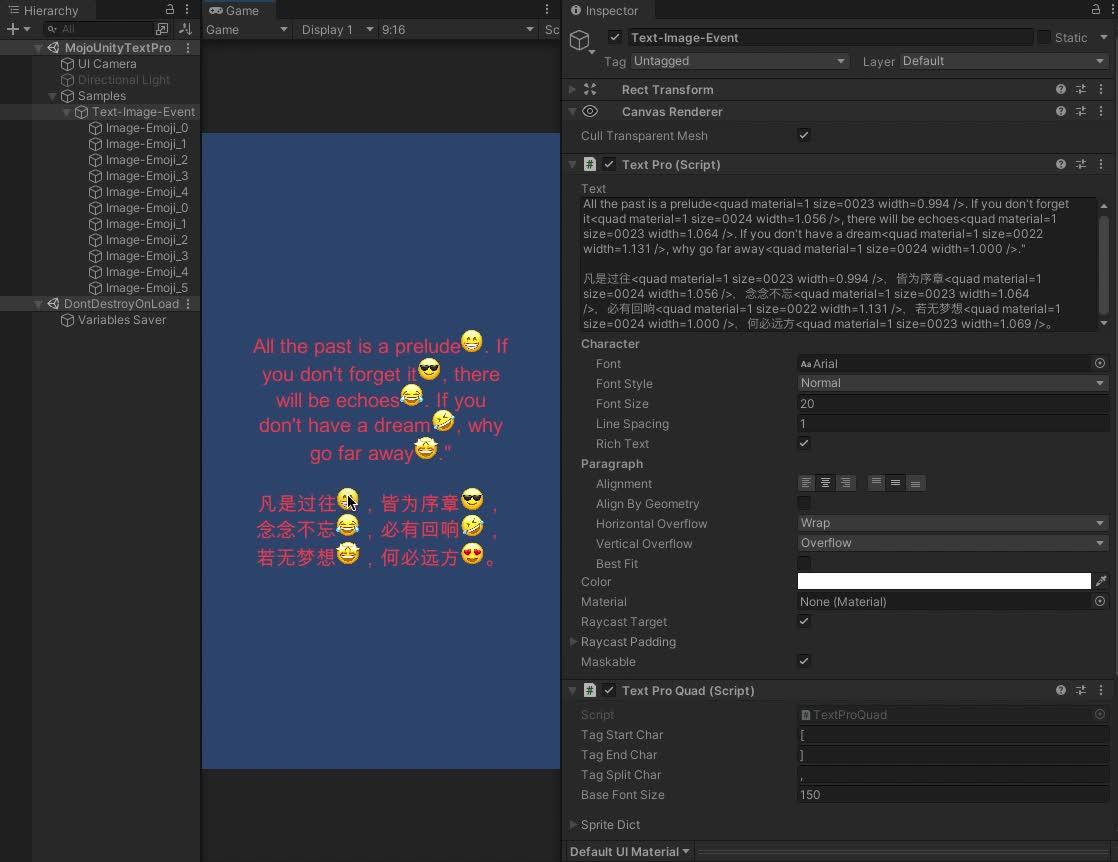
Task: Open the Text Pro Script help question mark icon
Action: (1061, 164)
